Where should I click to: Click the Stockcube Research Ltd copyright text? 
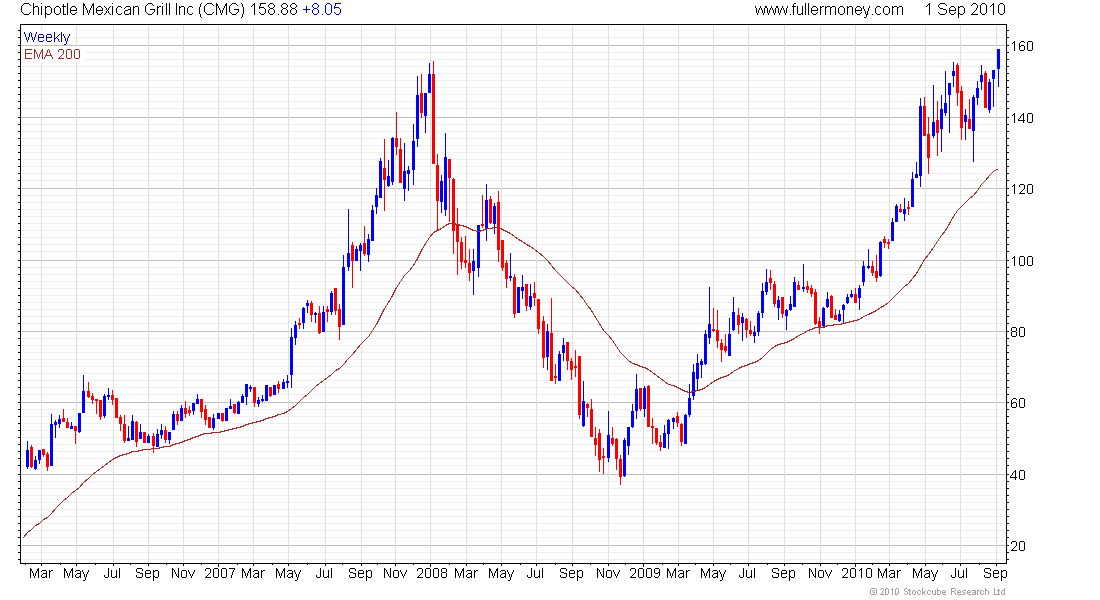(x=937, y=592)
